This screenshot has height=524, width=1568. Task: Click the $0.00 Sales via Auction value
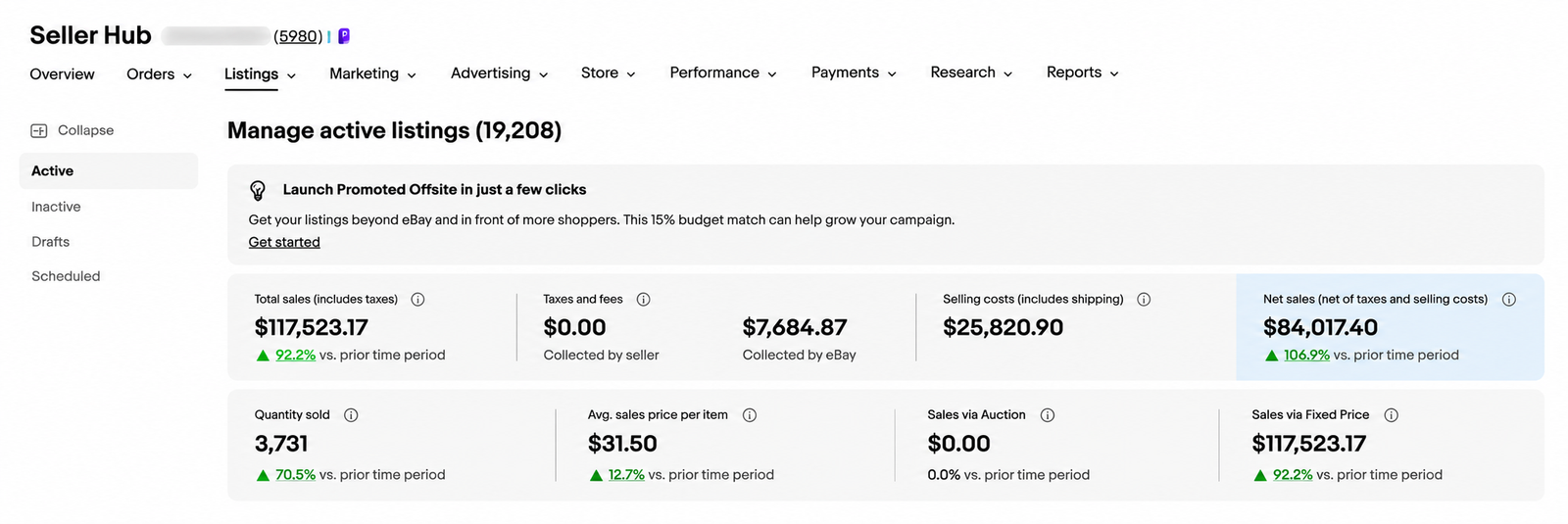(x=958, y=445)
